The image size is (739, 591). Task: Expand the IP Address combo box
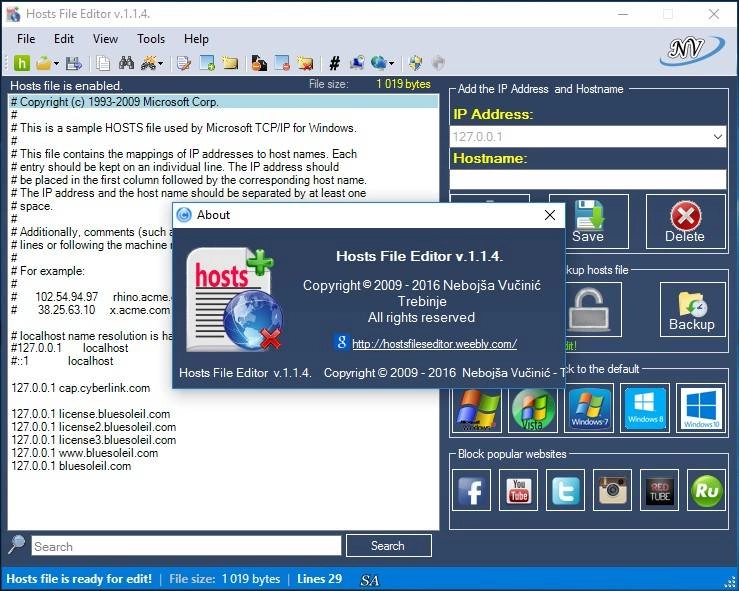coord(718,137)
